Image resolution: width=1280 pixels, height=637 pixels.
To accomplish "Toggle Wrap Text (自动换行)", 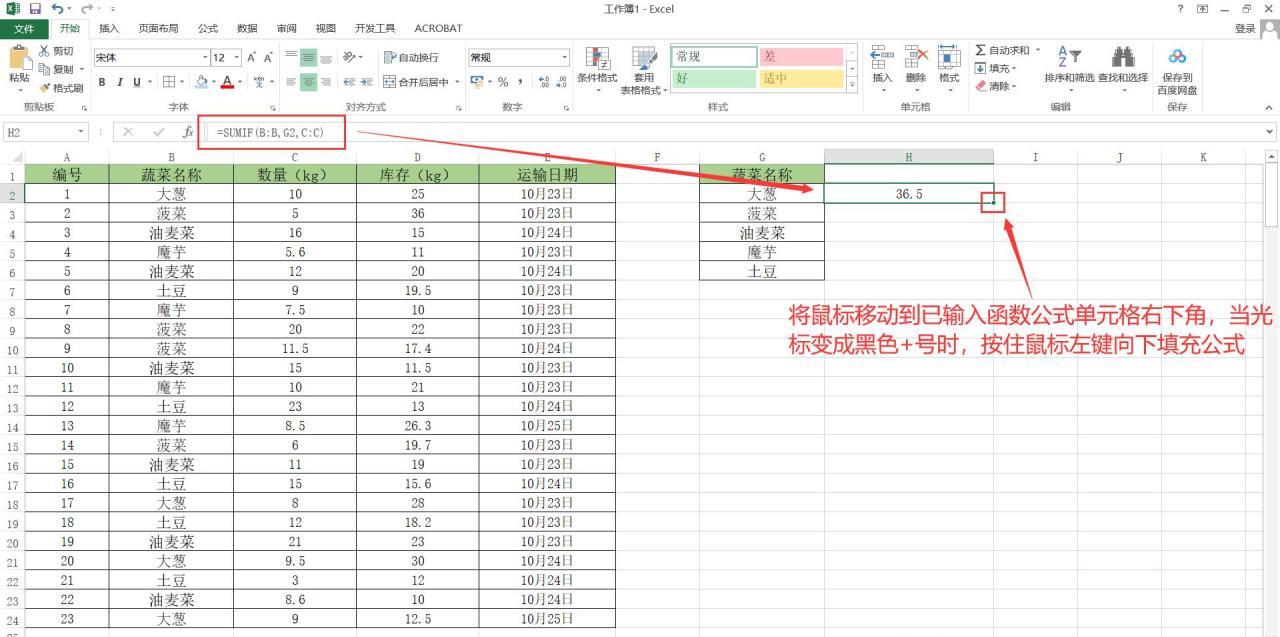I will [411, 58].
